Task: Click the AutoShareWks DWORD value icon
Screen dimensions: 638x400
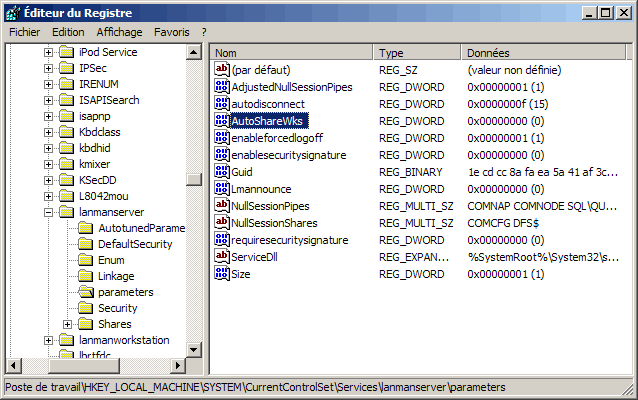Action: coord(222,120)
